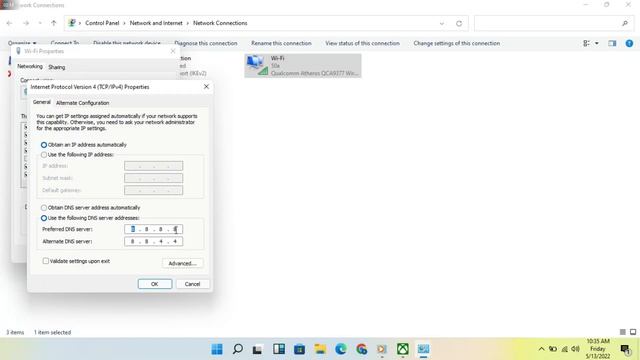The image size is (640, 360).
Task: Open Networking tab in Wi-Fi Properties
Action: (x=30, y=66)
